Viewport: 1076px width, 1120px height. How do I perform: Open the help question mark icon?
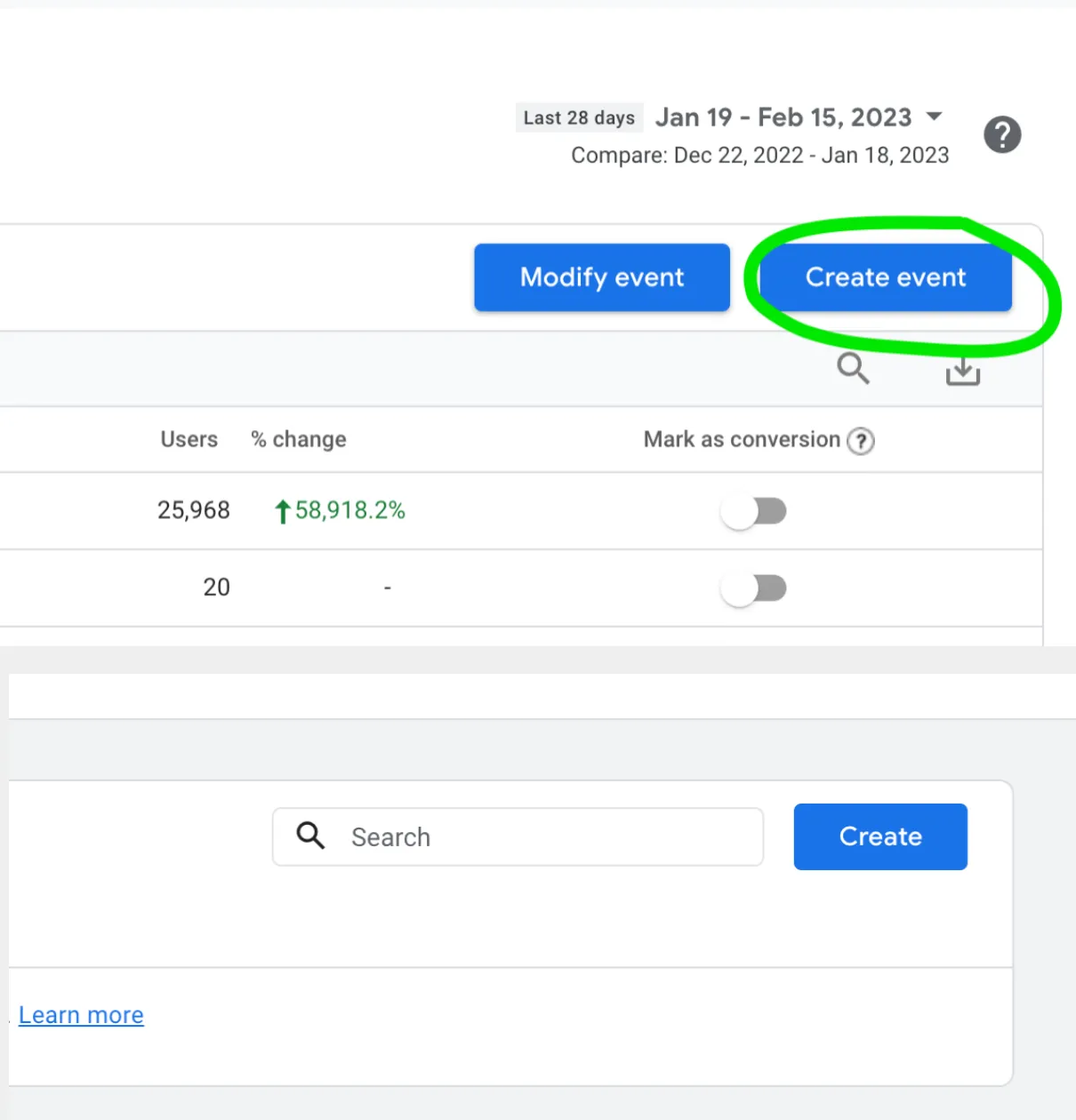[x=1002, y=135]
